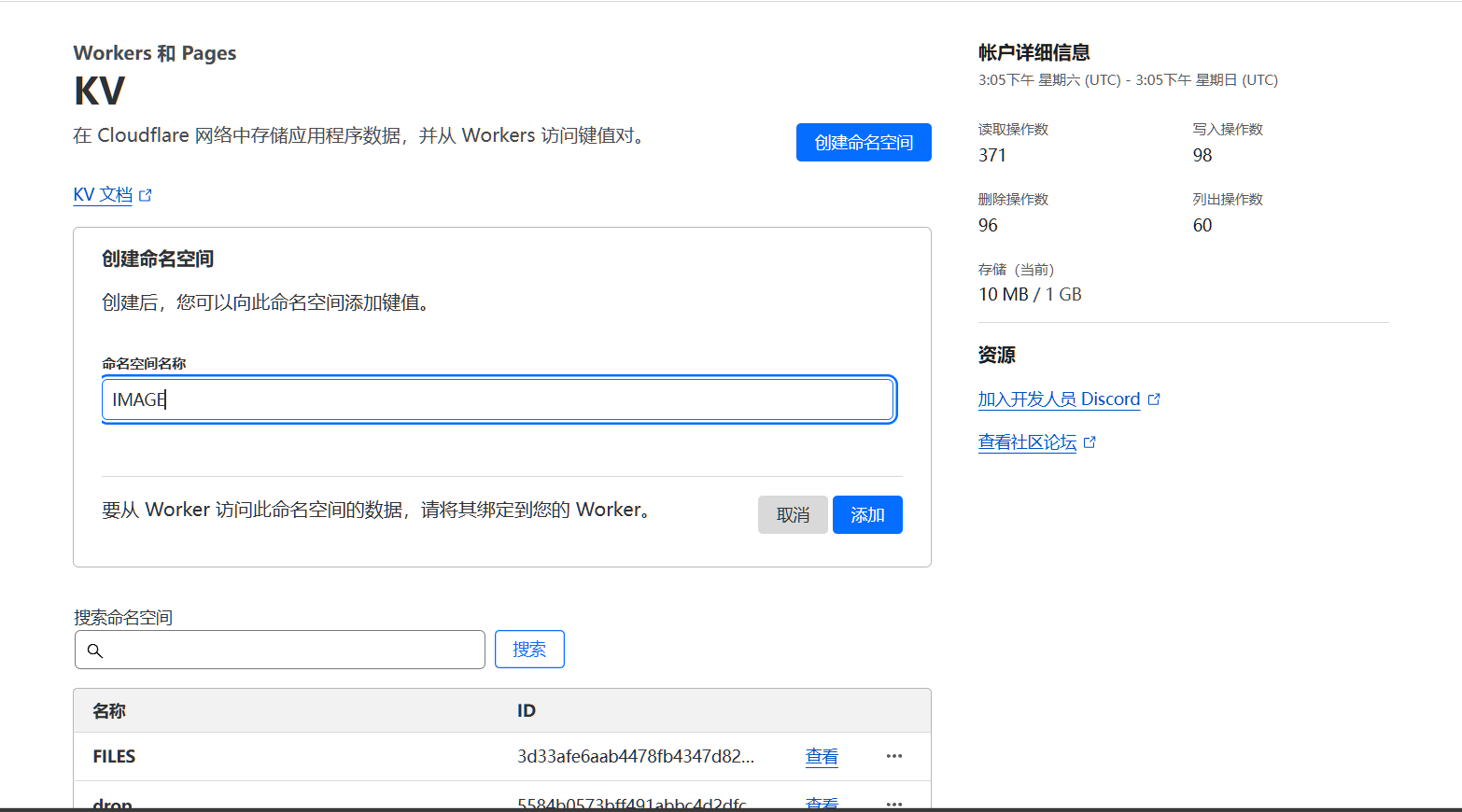
Task: Click the ID column header
Action: coord(527,711)
